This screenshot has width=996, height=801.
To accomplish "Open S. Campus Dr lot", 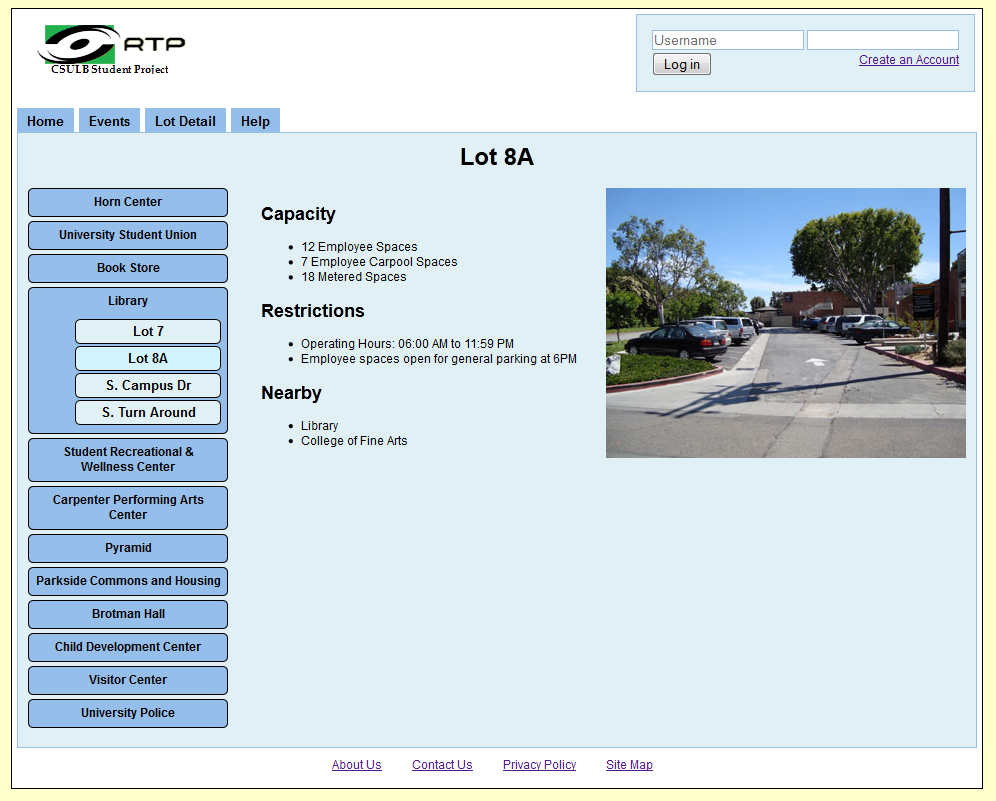I will tap(148, 386).
